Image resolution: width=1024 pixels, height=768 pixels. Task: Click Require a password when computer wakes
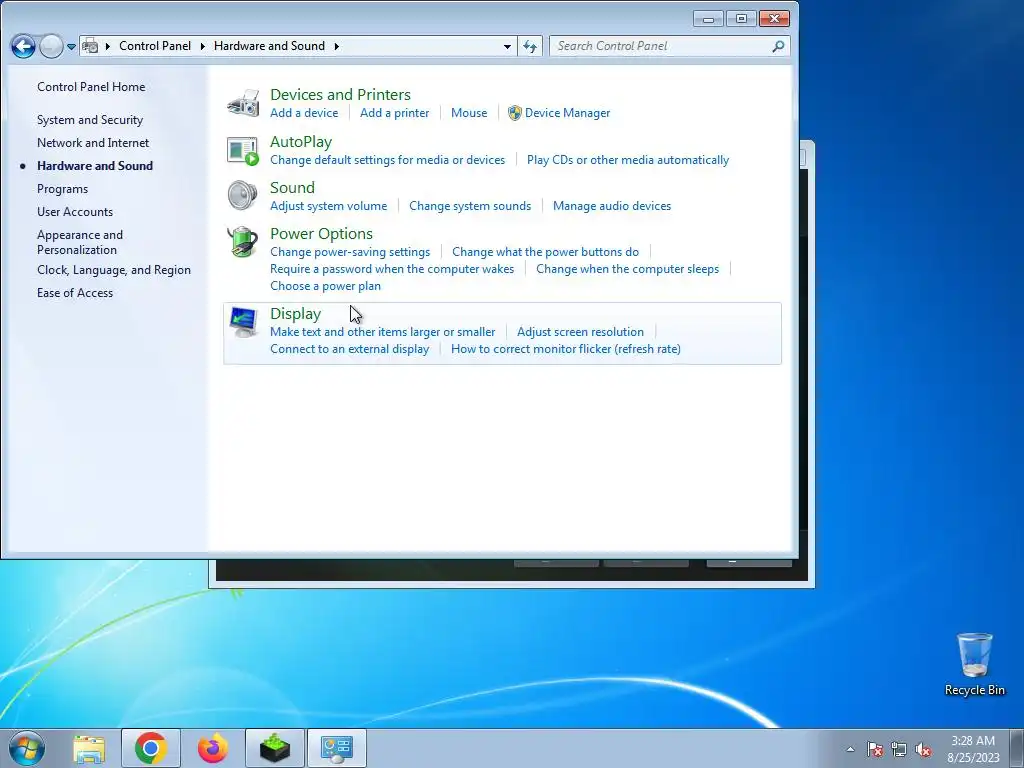[392, 269]
